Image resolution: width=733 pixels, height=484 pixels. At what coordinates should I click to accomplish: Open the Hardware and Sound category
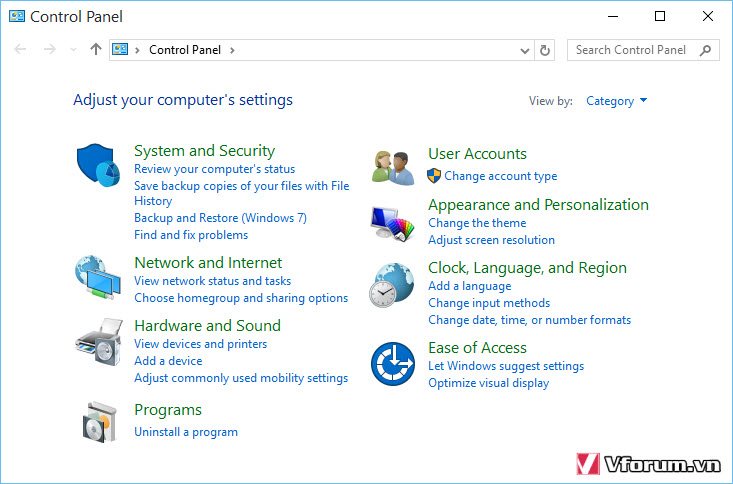207,325
